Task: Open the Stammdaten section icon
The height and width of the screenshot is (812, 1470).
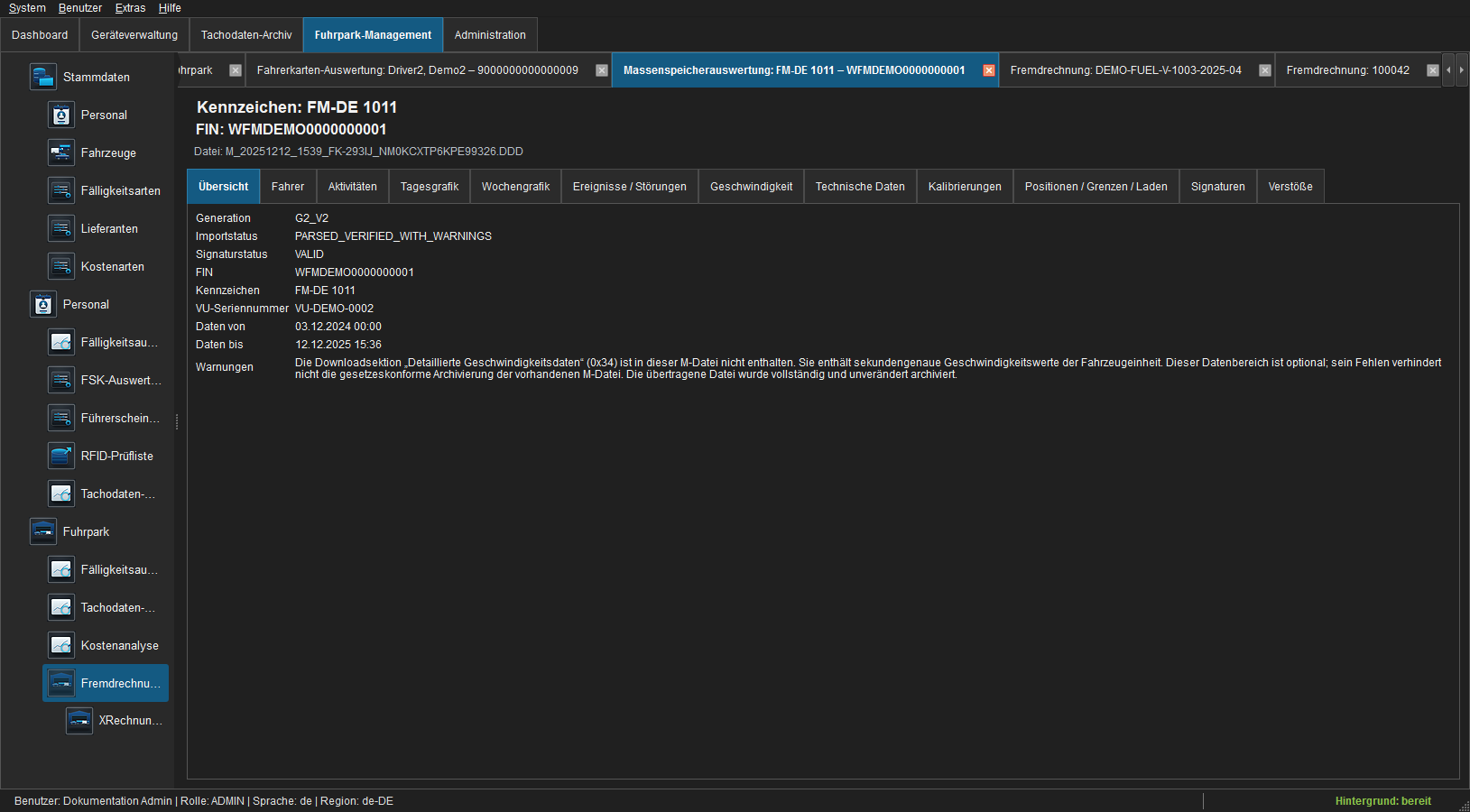Action: [x=43, y=77]
